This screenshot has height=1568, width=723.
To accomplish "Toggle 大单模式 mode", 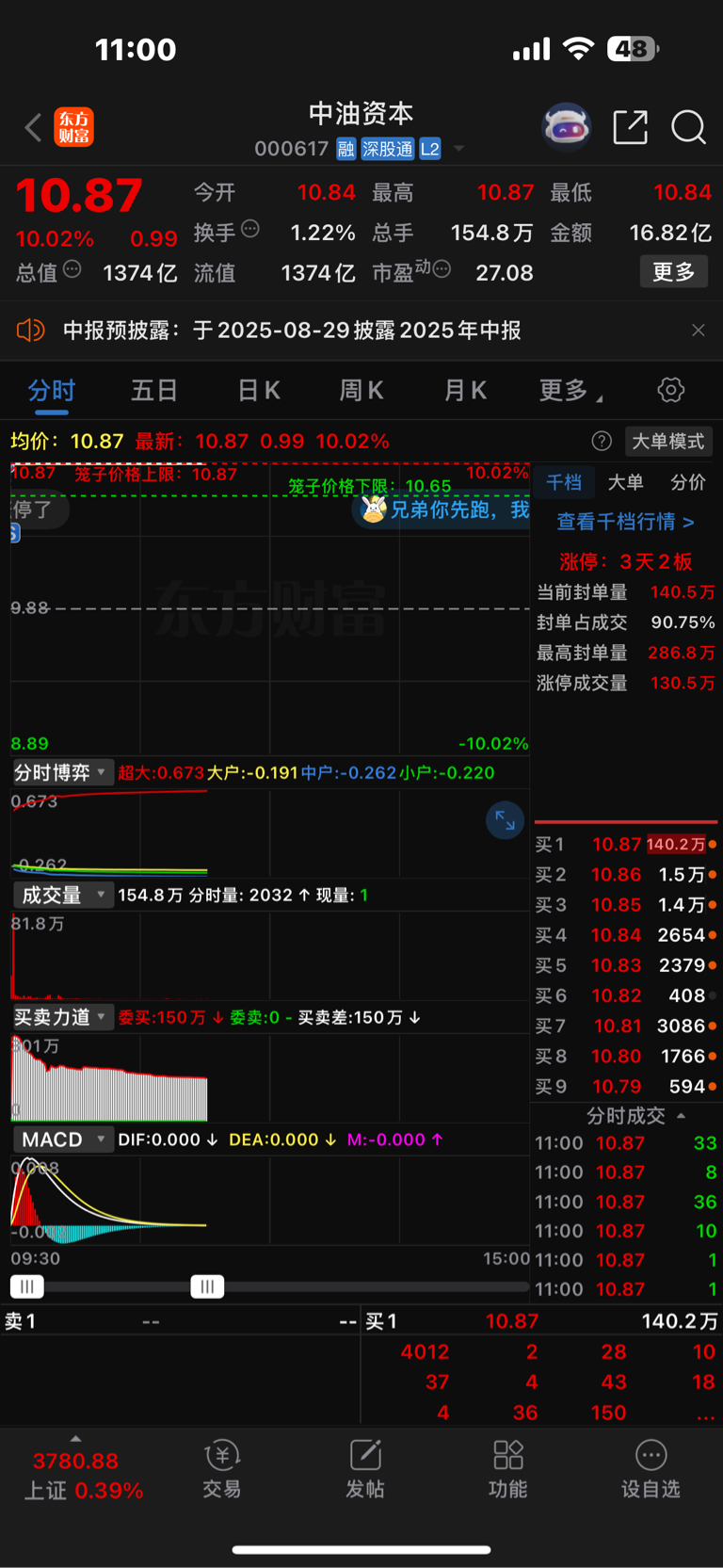I will (x=667, y=441).
